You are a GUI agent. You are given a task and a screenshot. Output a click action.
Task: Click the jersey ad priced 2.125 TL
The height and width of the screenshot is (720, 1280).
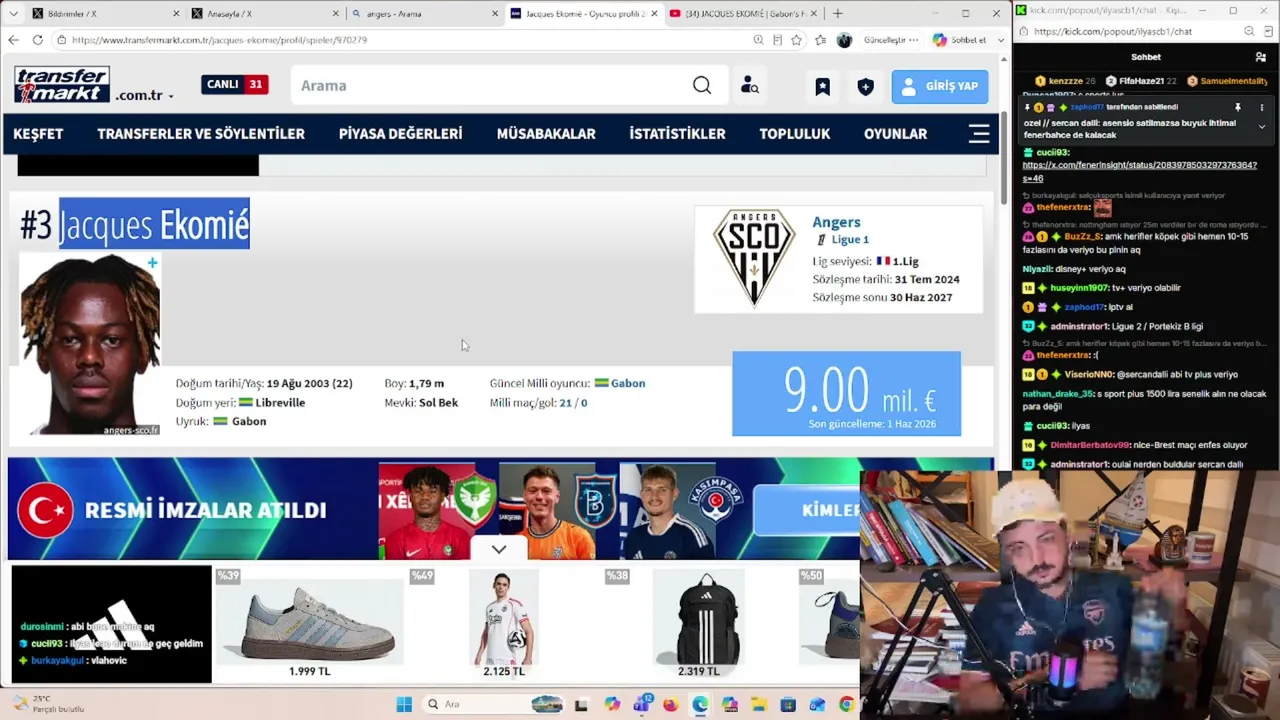(504, 624)
